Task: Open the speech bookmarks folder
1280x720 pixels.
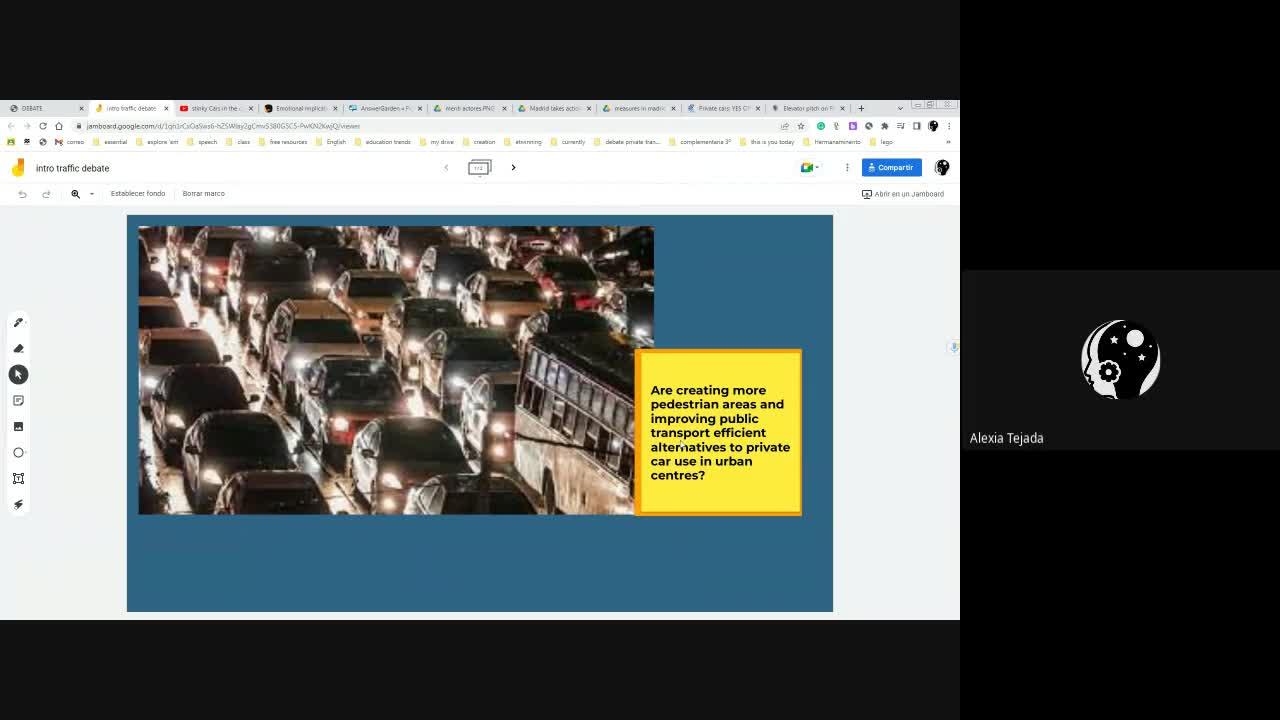Action: click(x=202, y=142)
